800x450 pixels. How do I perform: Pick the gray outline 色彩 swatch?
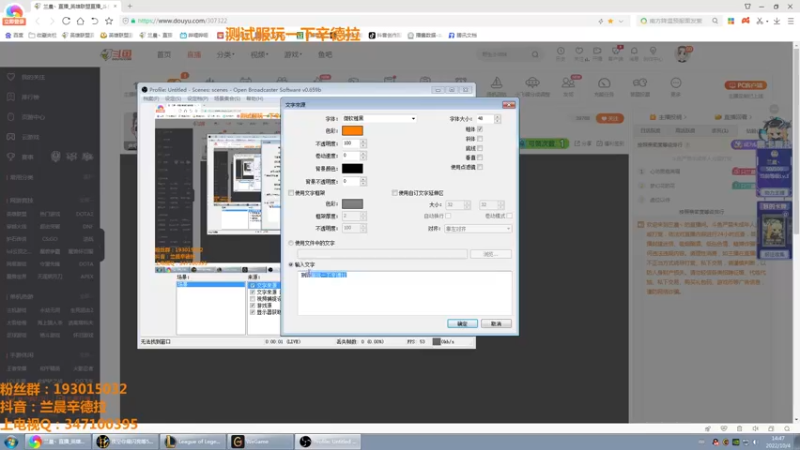[x=353, y=204]
